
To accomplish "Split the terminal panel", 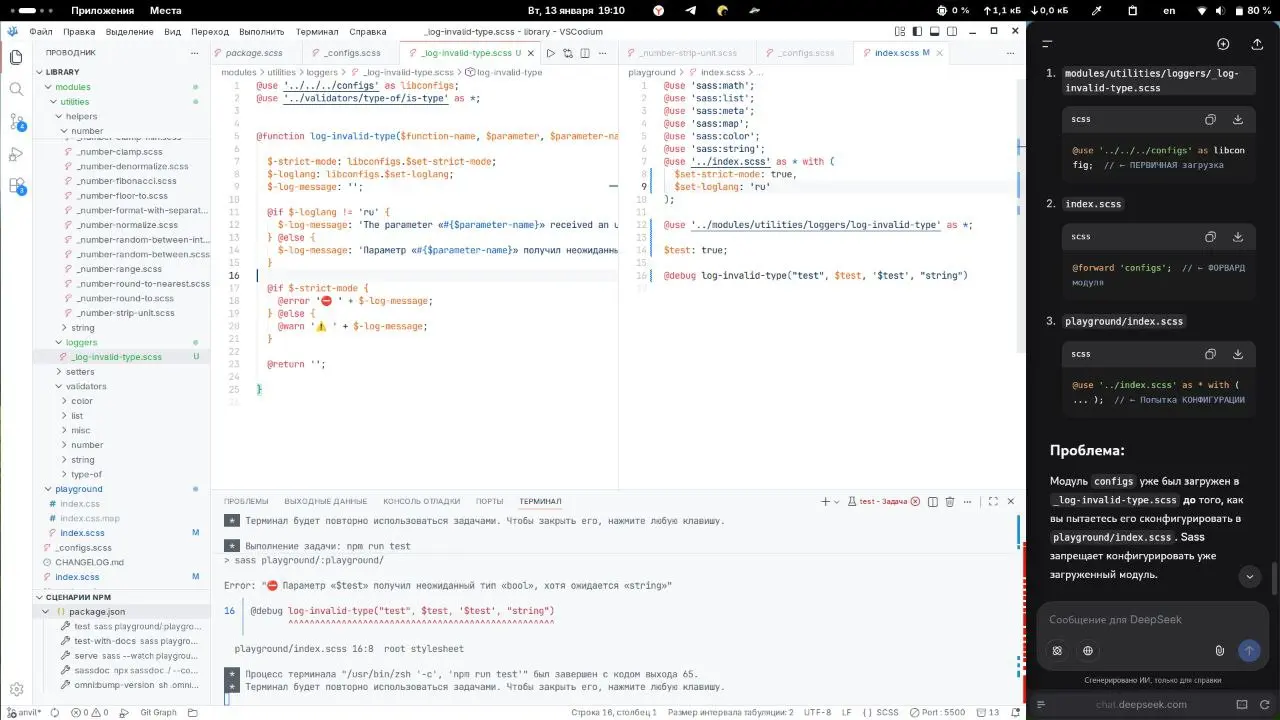I will coord(932,501).
